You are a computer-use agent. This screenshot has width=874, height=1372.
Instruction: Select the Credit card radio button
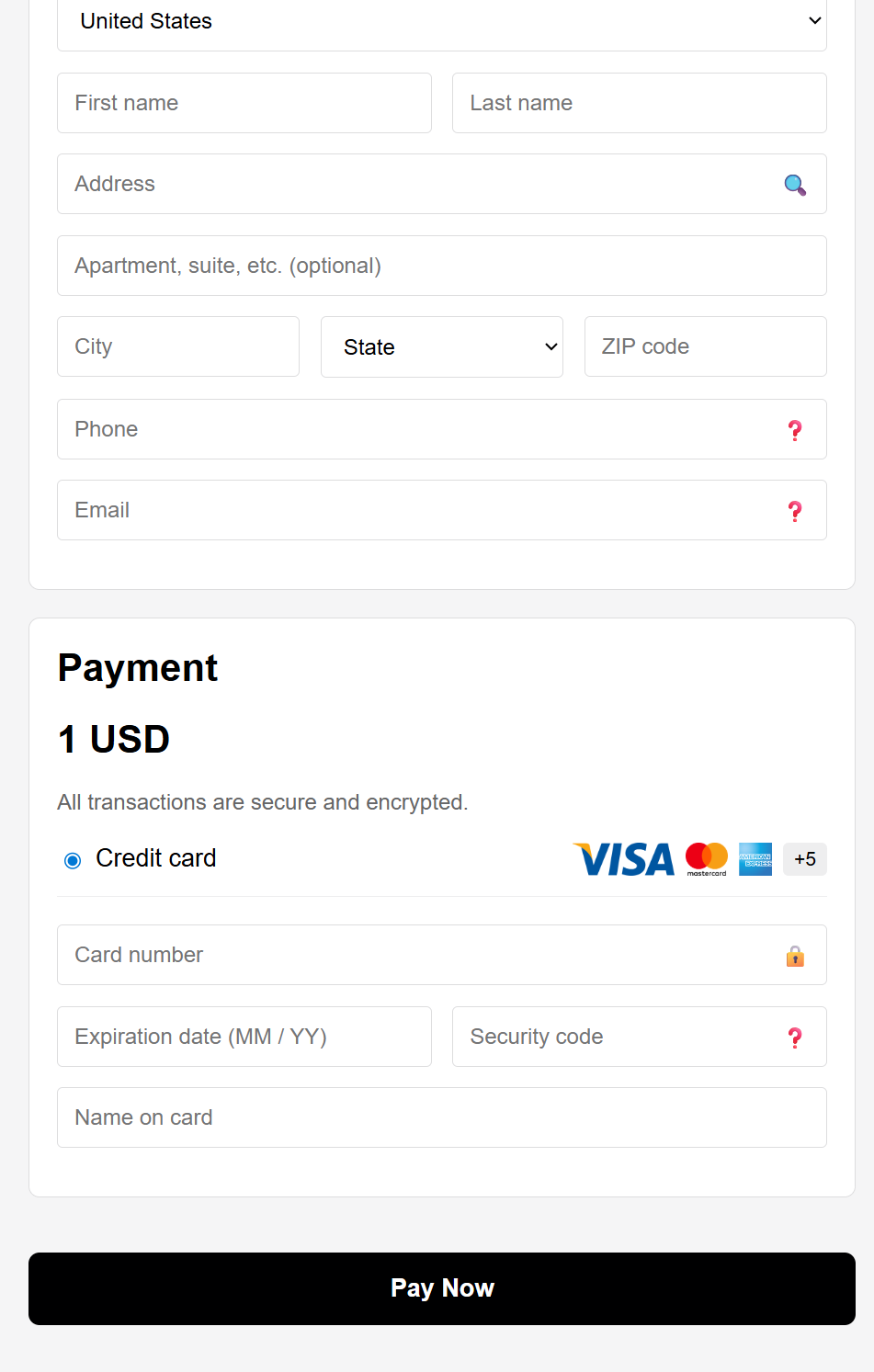pos(73,860)
